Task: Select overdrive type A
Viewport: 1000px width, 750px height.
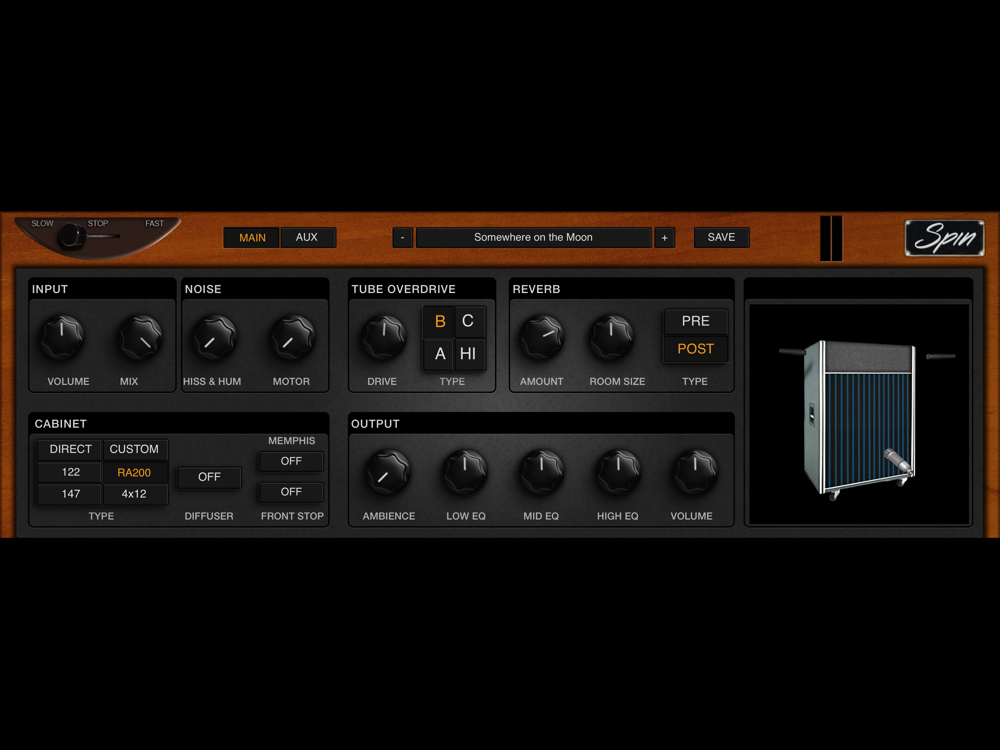Action: [439, 354]
